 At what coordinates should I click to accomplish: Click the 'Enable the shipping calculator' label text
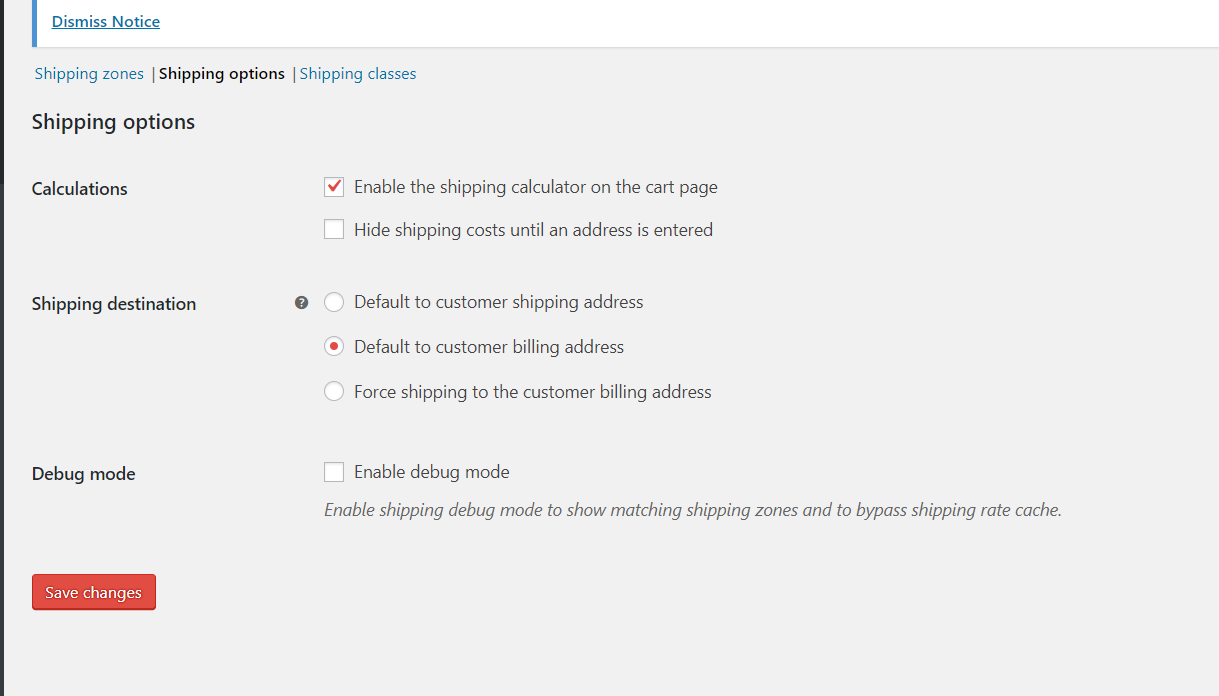535,187
